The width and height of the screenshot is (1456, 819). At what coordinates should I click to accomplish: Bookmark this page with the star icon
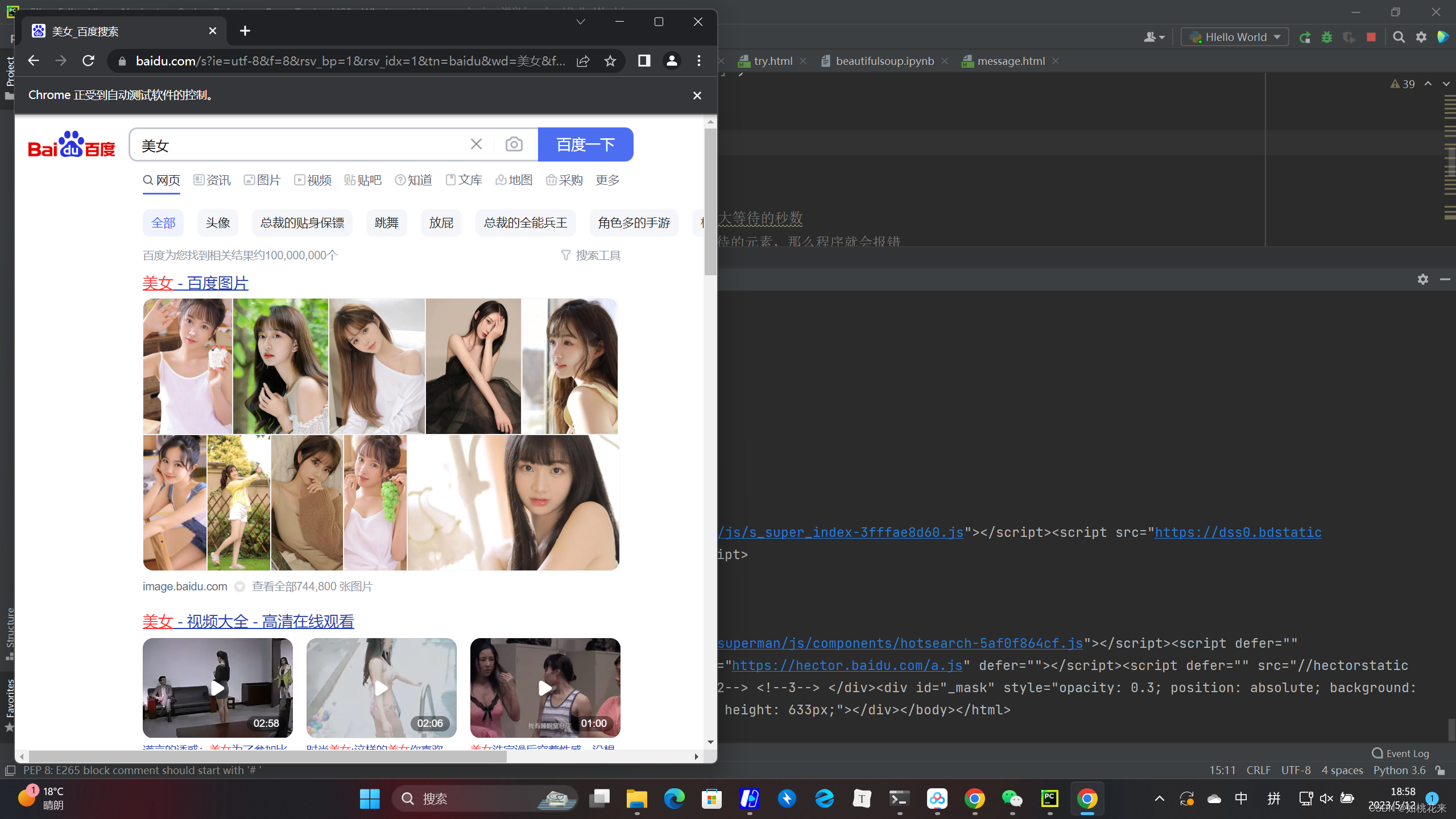pyautogui.click(x=610, y=61)
